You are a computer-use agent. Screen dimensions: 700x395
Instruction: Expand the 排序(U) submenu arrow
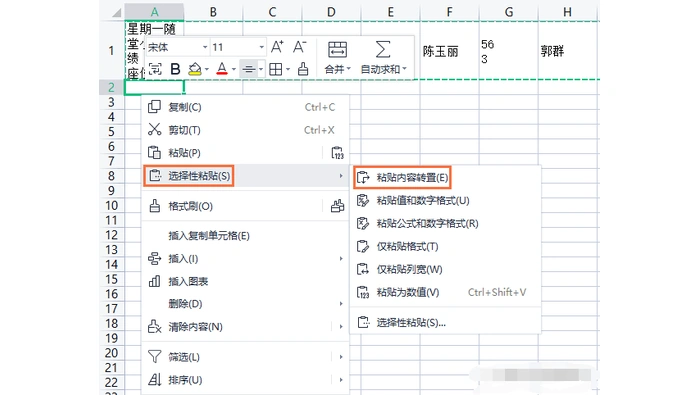pos(341,380)
